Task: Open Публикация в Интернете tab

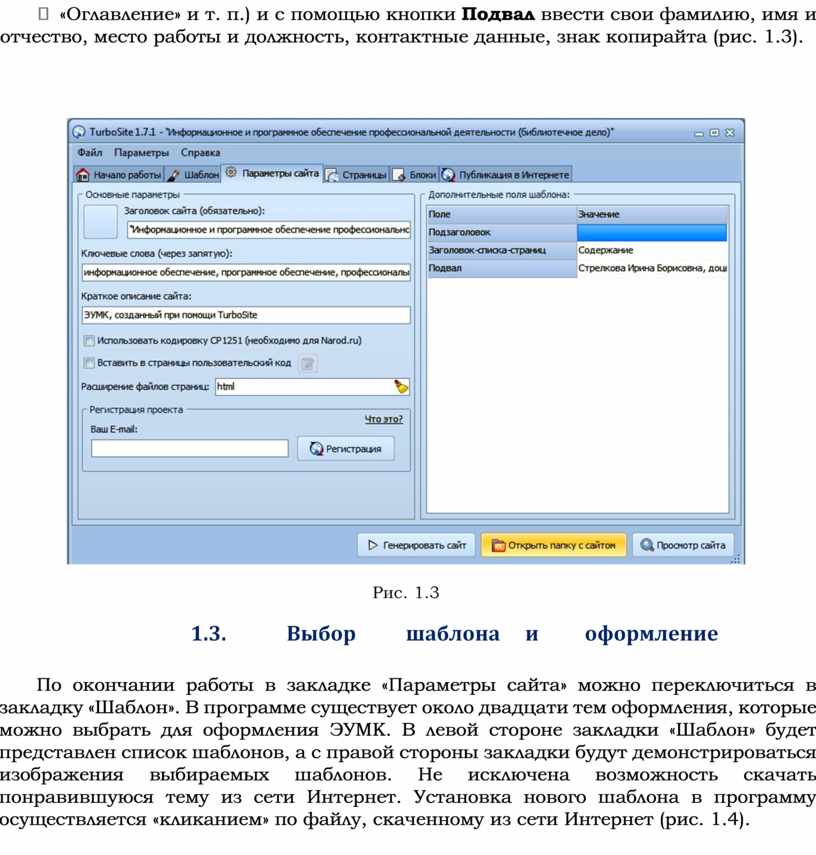Action: (x=506, y=174)
